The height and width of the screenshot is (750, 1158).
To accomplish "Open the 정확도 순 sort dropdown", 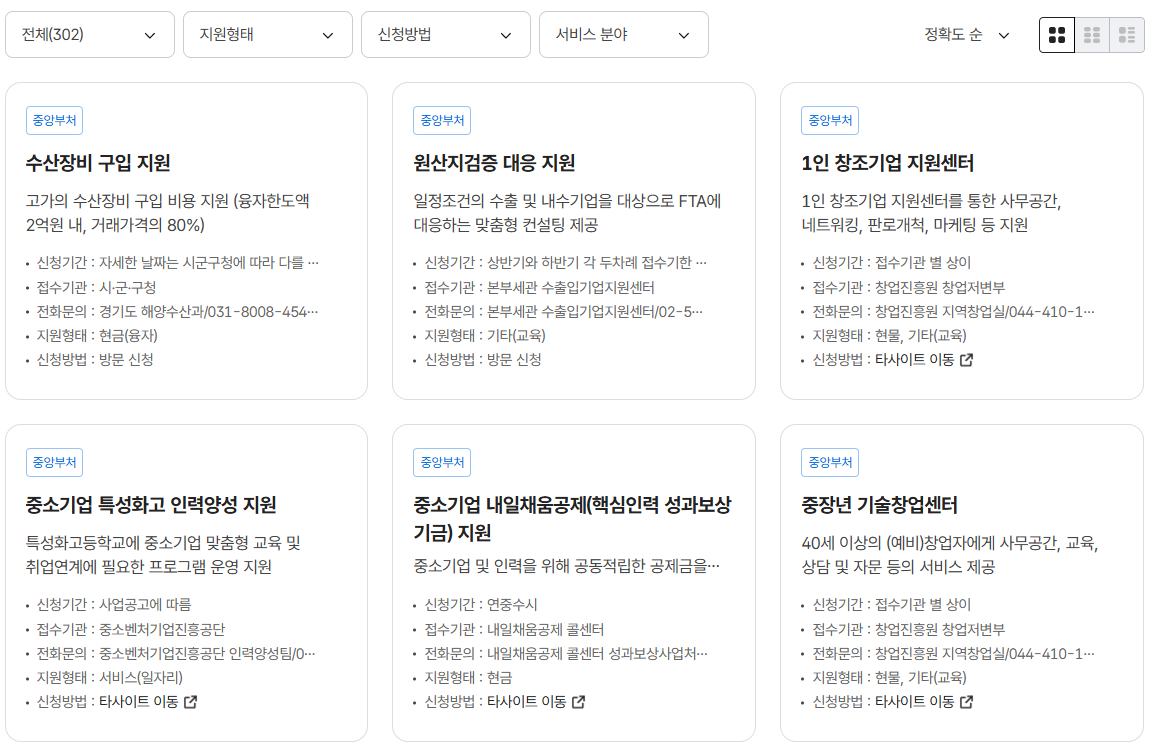I will (x=966, y=34).
